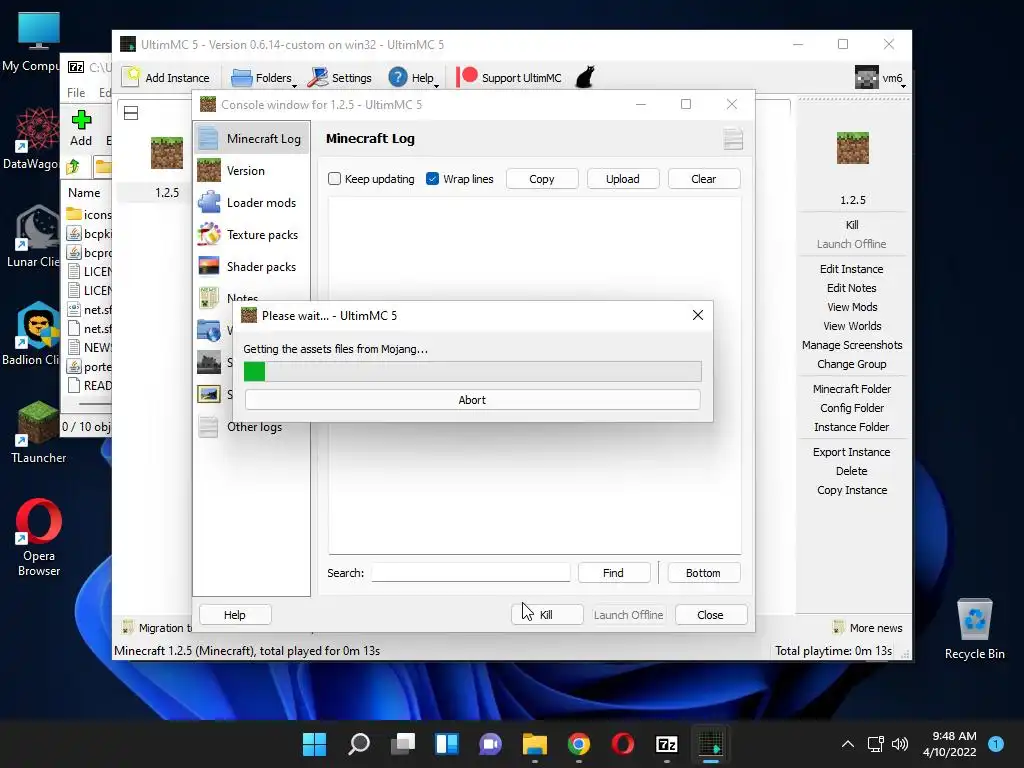Screen dimensions: 1024x768
Task: Click View Worlds
Action: tap(852, 326)
